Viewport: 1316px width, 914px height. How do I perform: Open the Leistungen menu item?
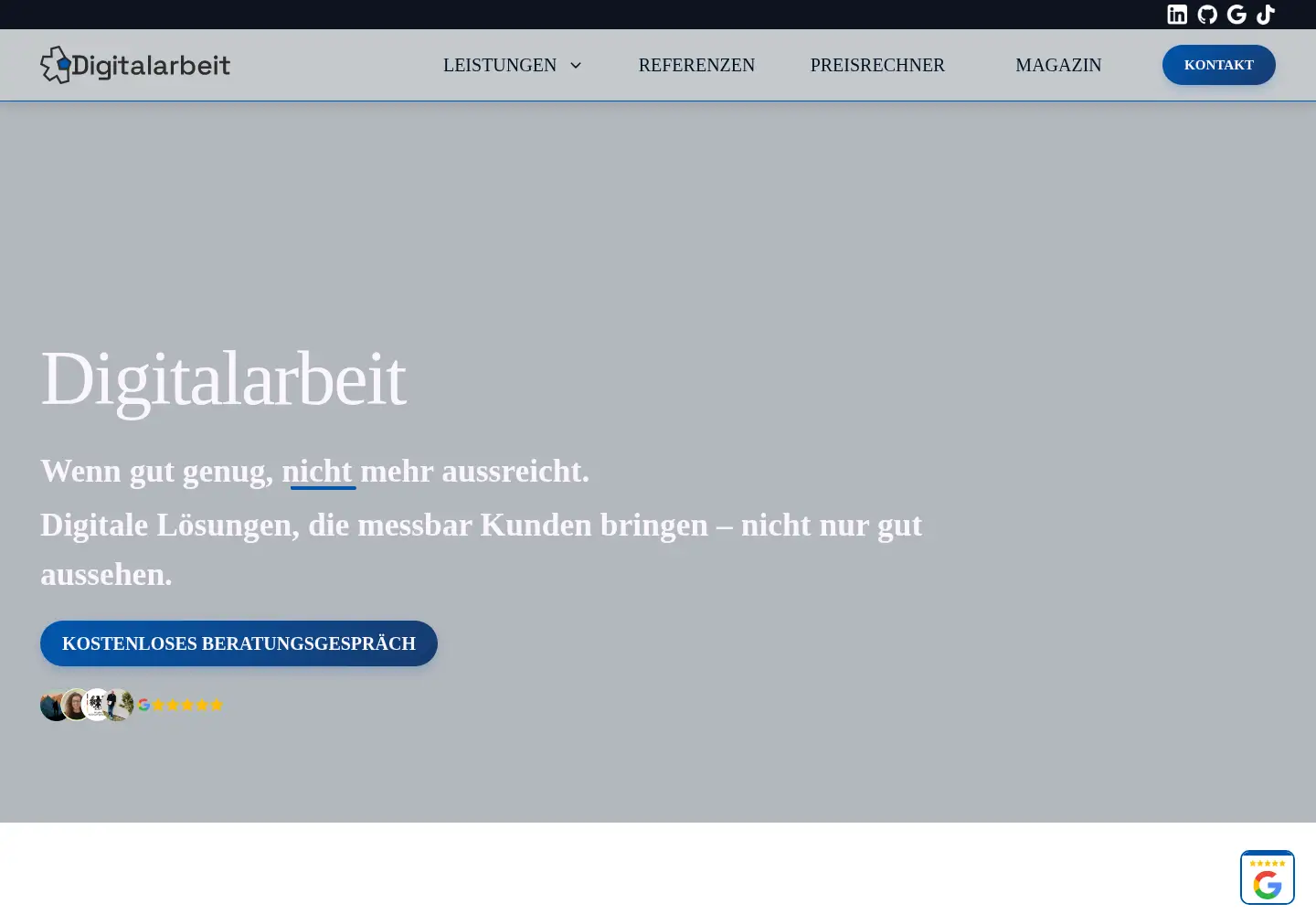click(500, 65)
